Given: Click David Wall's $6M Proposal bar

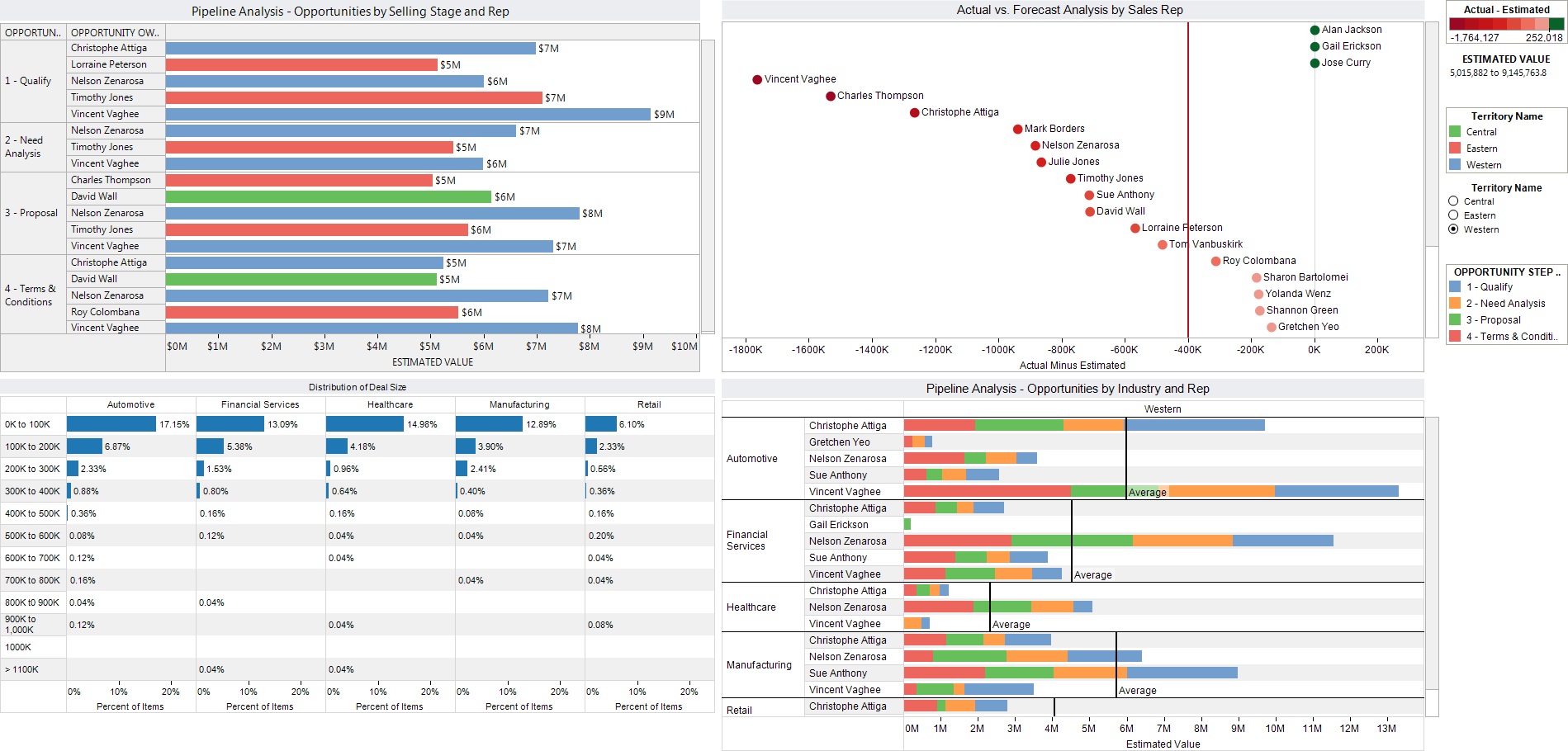Looking at the screenshot, I should (x=329, y=196).
